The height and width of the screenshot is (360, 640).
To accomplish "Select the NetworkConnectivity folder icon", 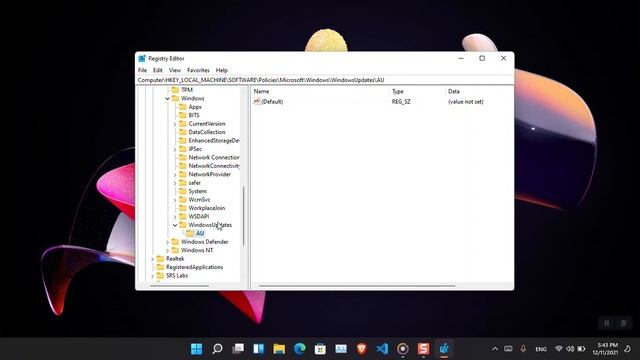I will point(183,166).
